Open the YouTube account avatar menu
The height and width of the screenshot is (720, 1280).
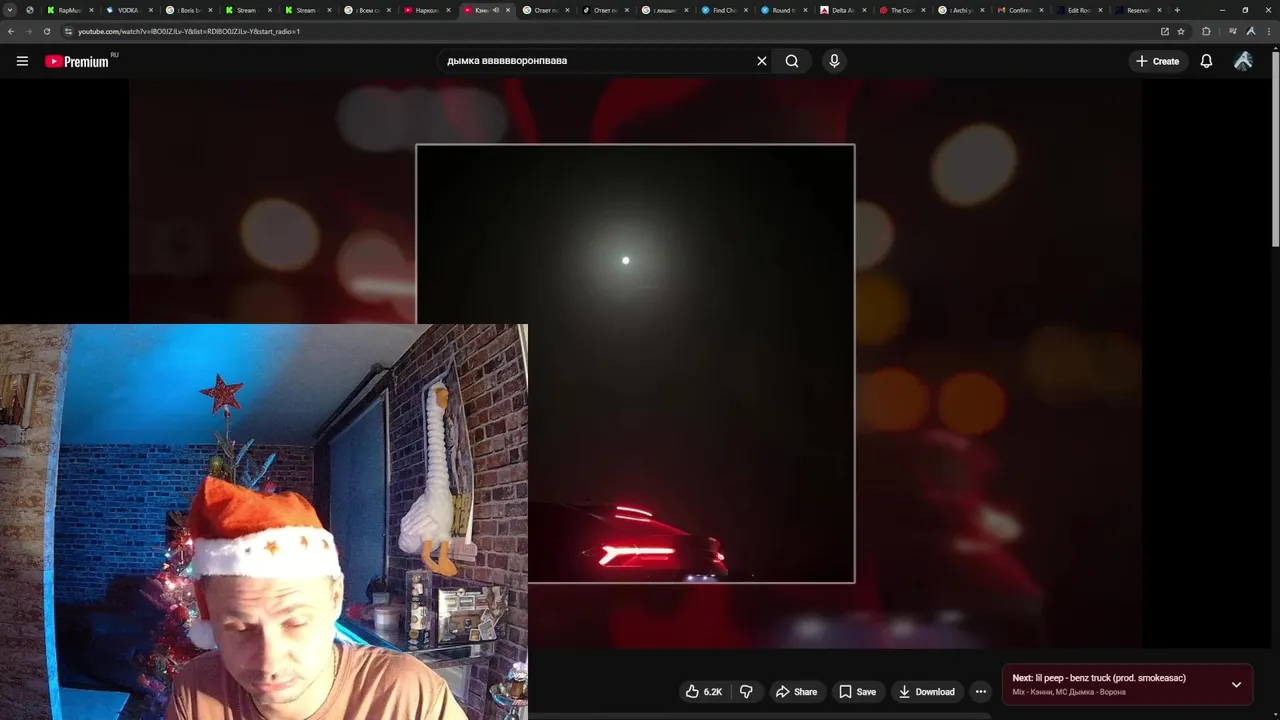coord(1243,61)
